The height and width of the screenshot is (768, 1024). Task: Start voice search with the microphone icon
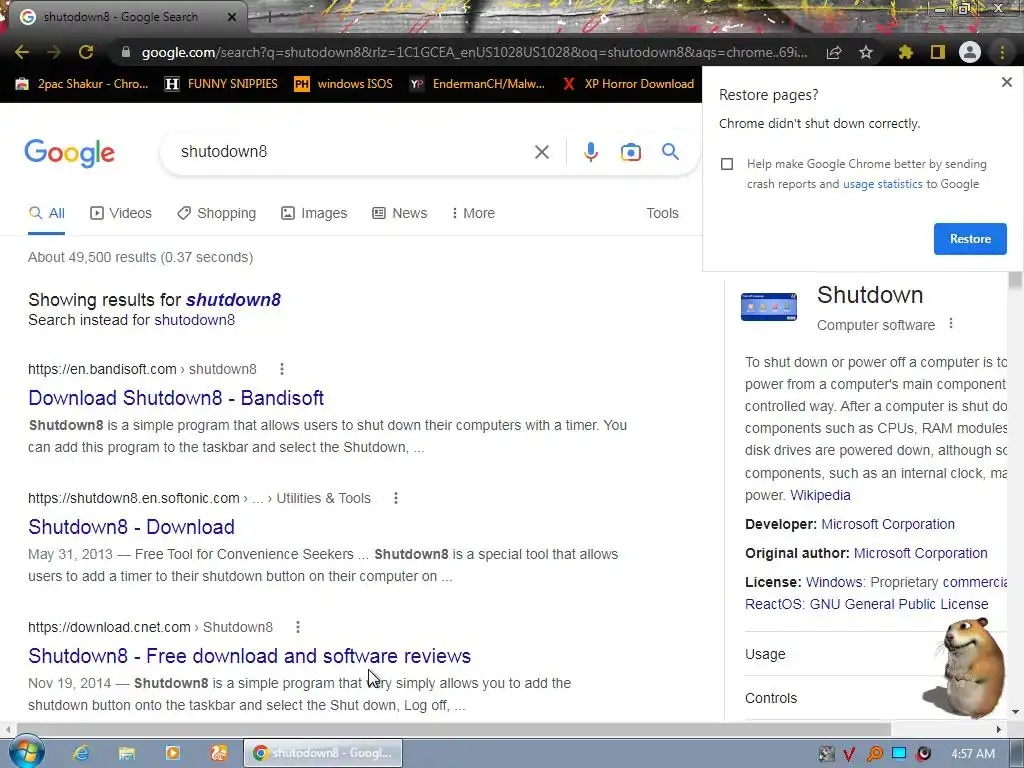click(590, 152)
